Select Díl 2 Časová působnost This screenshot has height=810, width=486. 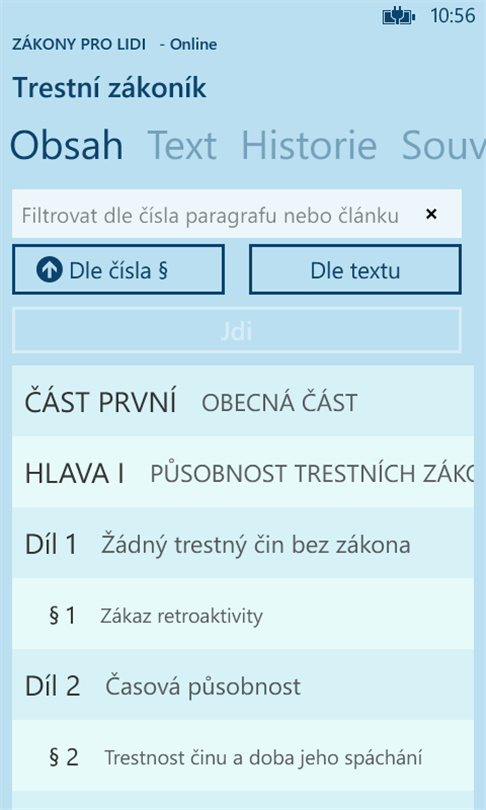point(243,685)
